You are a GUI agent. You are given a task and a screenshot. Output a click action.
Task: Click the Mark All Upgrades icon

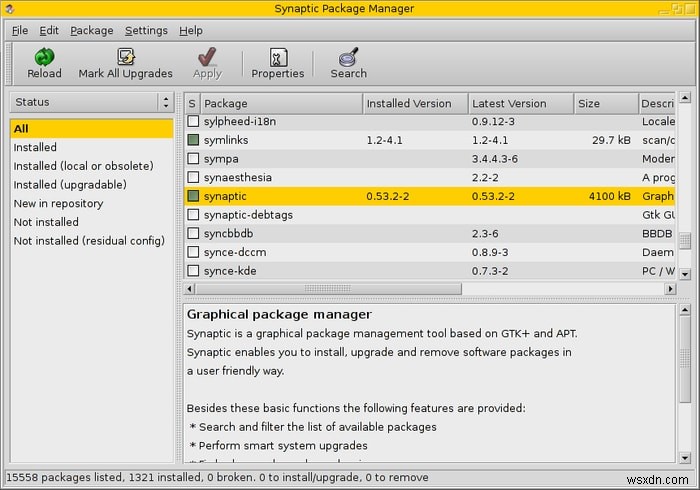click(125, 57)
